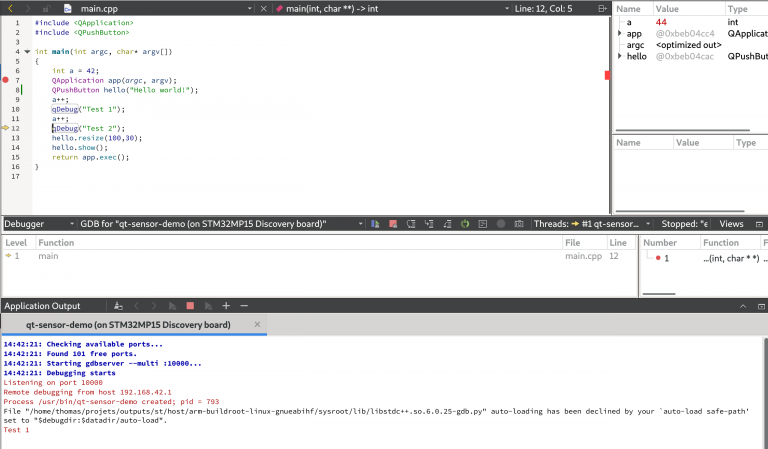
Task: Open the main.cpp document dropdown
Action: click(x=249, y=8)
